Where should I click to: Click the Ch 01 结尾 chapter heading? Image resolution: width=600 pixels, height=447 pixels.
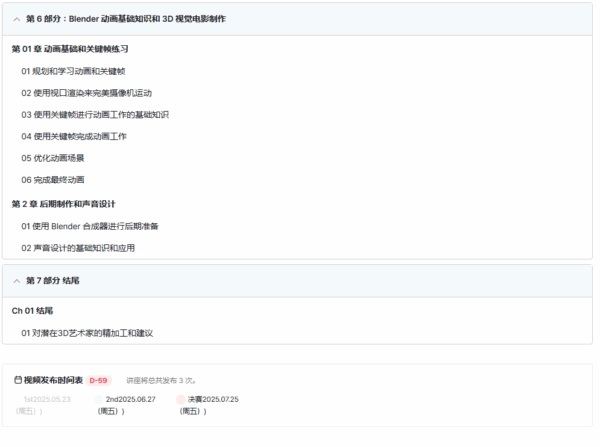32,311
